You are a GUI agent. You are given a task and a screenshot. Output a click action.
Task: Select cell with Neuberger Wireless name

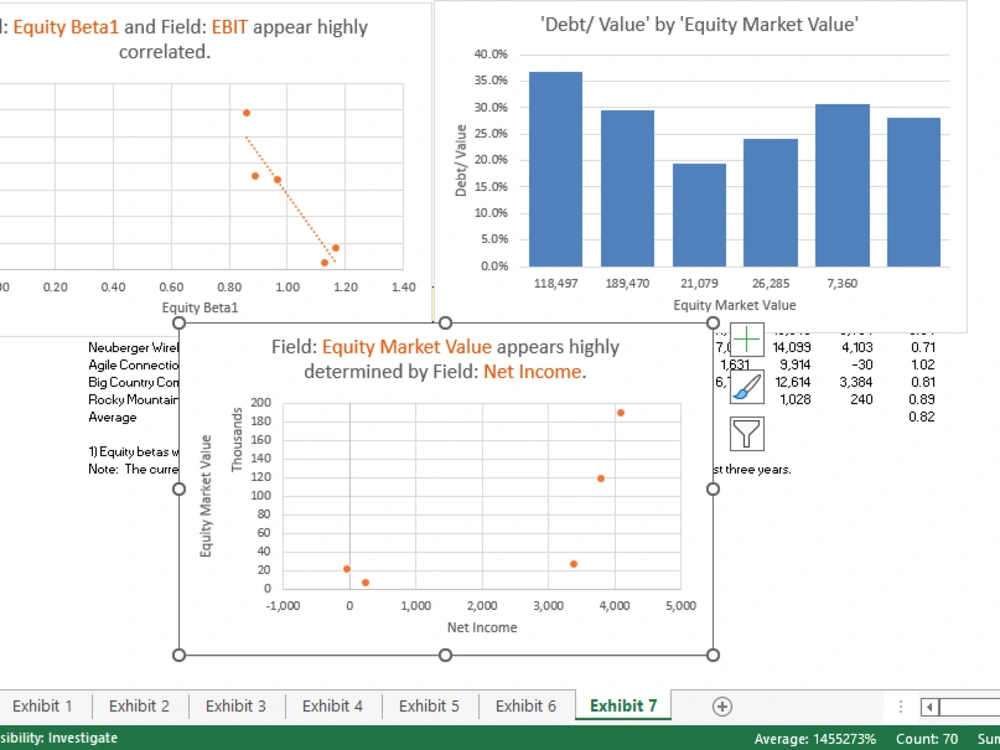134,348
